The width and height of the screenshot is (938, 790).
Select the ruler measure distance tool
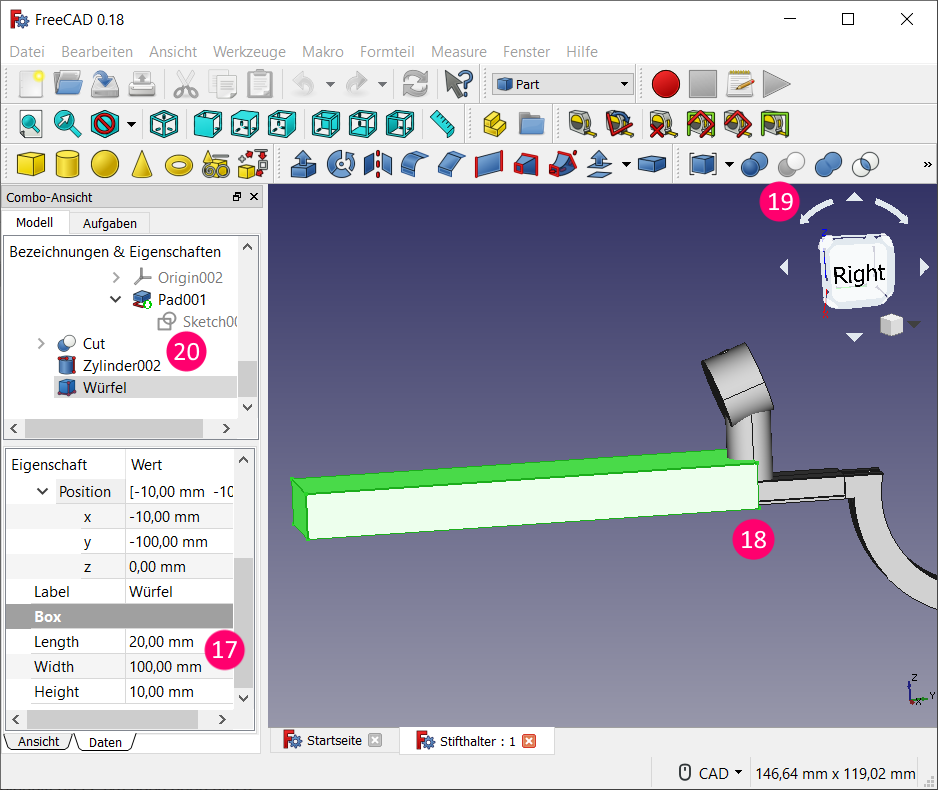click(x=442, y=123)
